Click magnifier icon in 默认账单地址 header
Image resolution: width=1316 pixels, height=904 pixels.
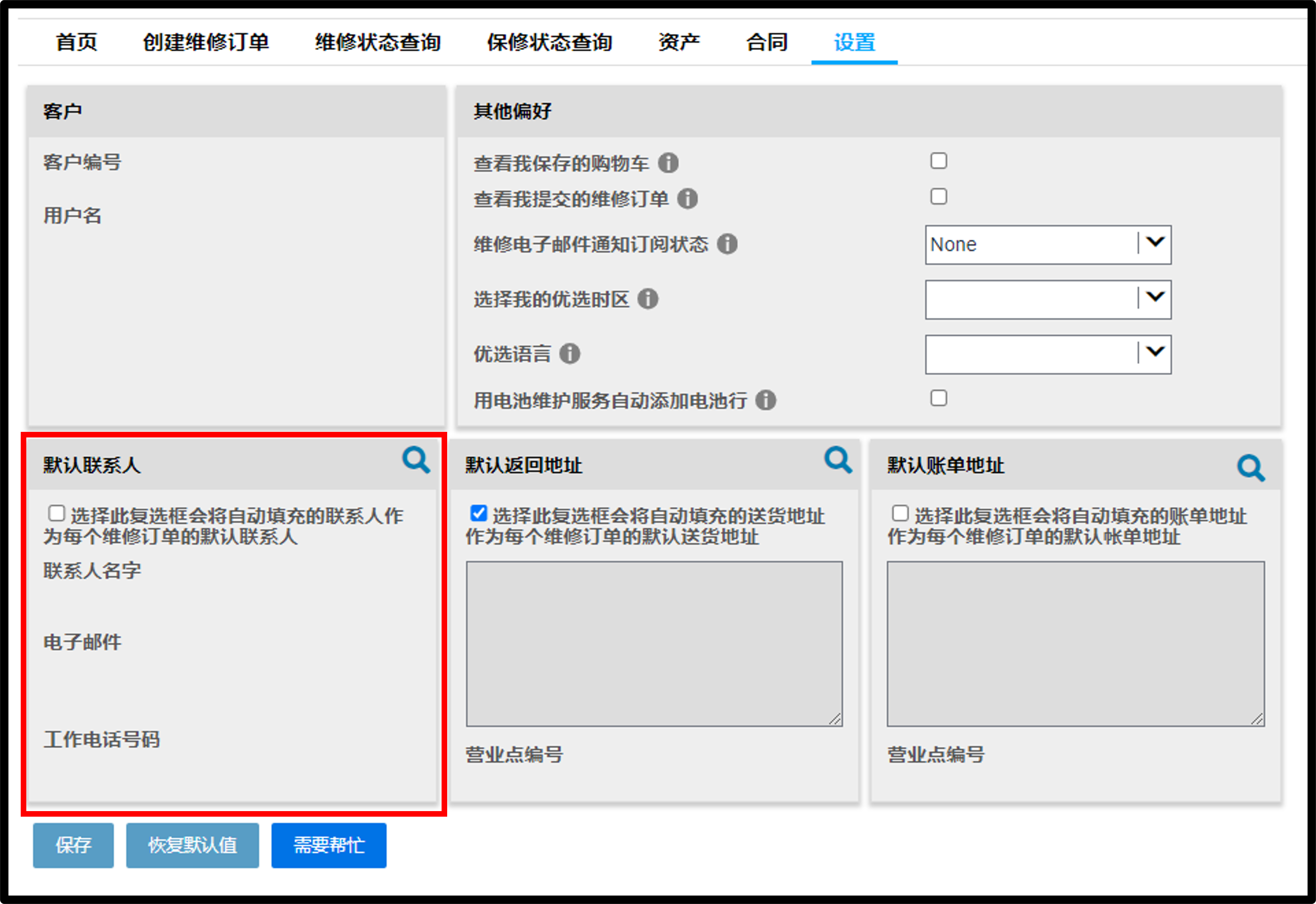[x=1251, y=468]
